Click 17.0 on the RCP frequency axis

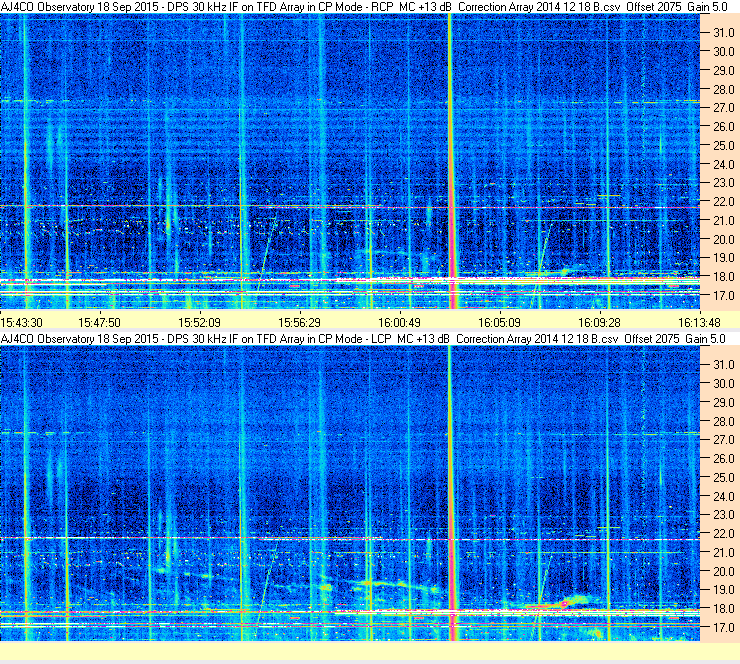(723, 296)
